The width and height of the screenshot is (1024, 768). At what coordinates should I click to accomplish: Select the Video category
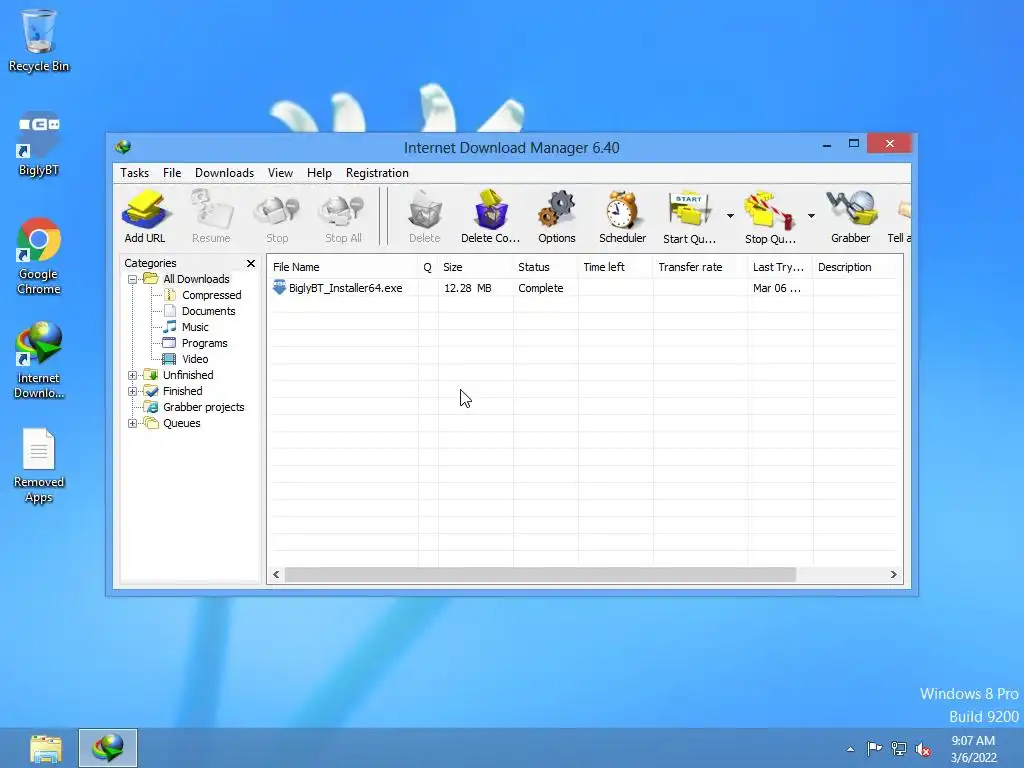(x=195, y=359)
